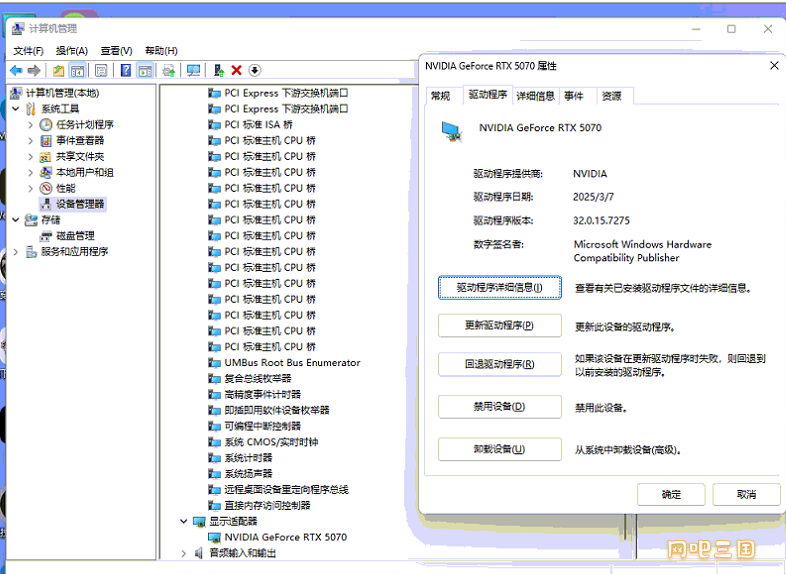Click the 回退驱动程序(R) button
786x574 pixels.
(499, 364)
